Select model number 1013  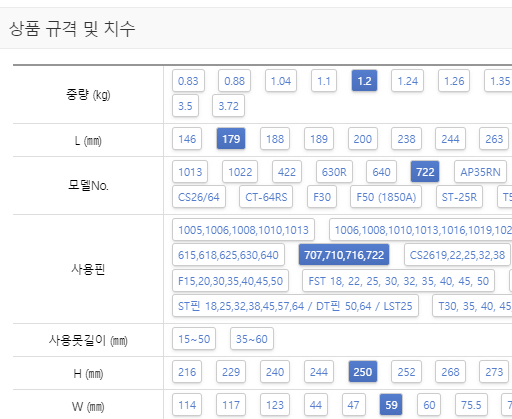[x=190, y=172]
